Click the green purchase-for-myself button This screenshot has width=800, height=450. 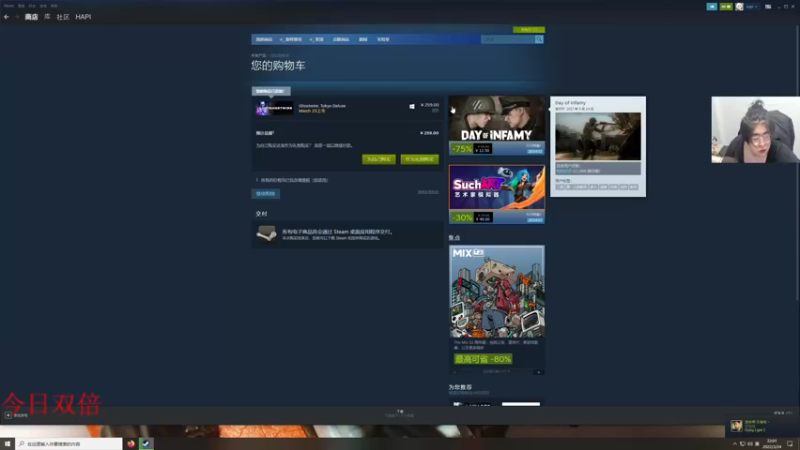[x=379, y=159]
